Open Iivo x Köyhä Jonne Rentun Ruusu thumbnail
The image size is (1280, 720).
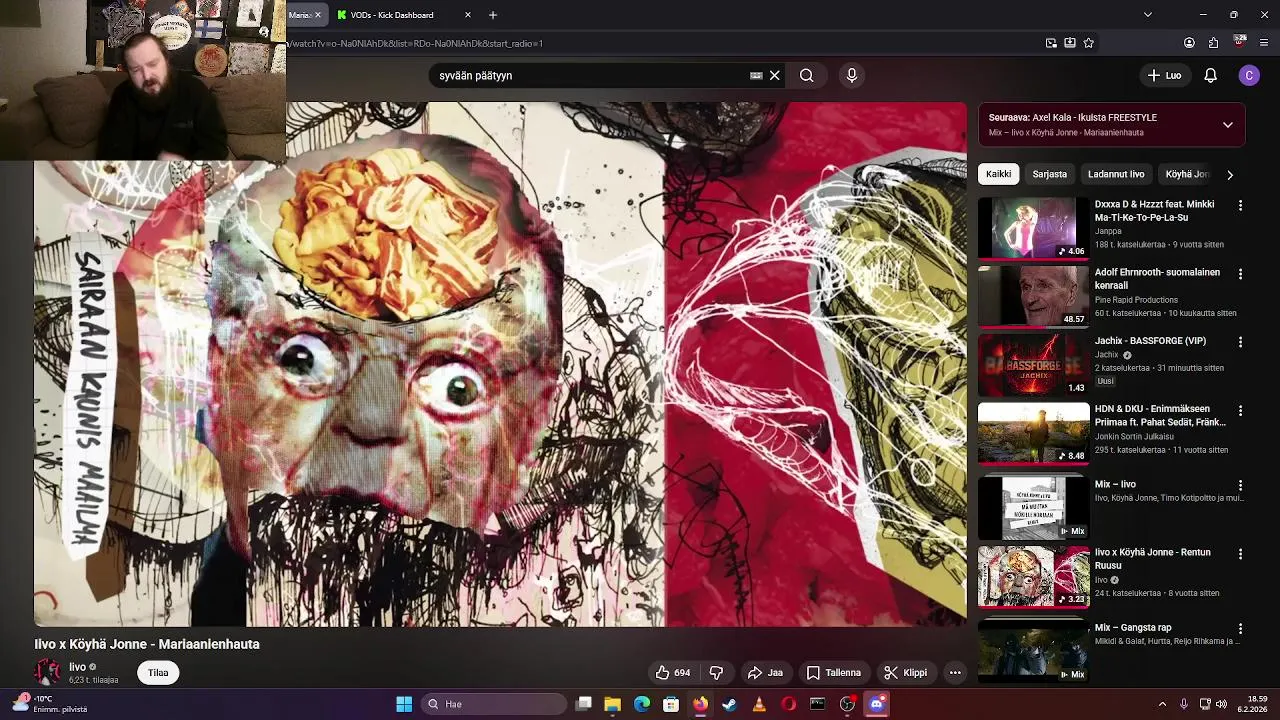(1034, 576)
